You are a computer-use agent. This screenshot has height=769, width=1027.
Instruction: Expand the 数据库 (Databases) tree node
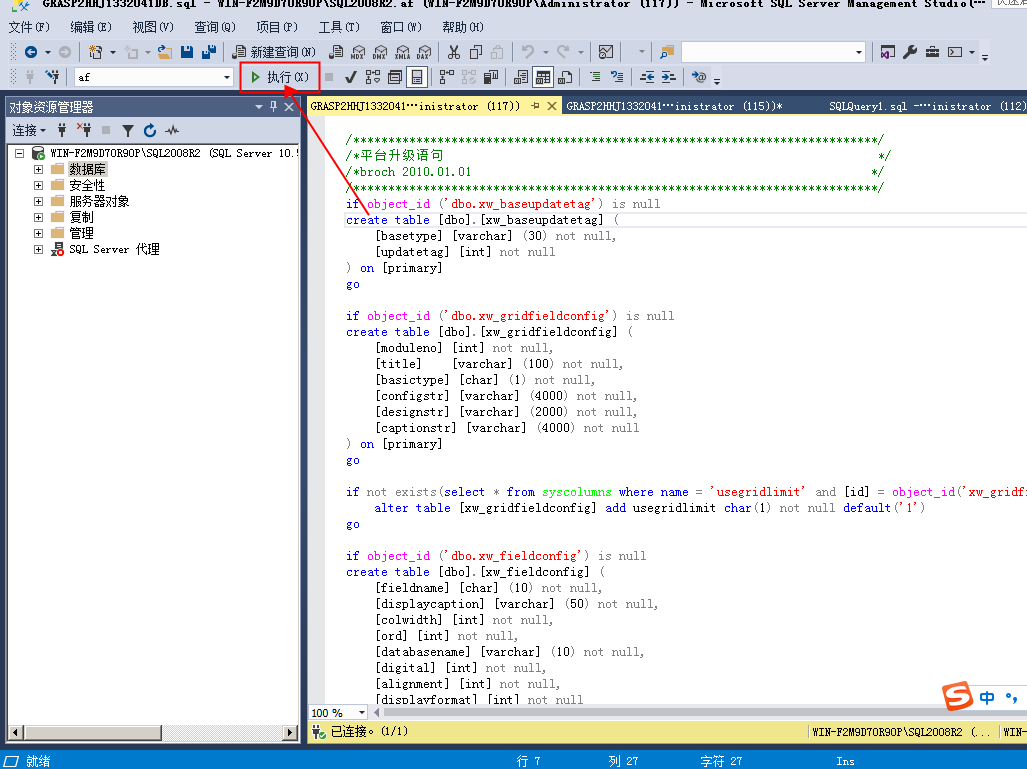[x=39, y=170]
